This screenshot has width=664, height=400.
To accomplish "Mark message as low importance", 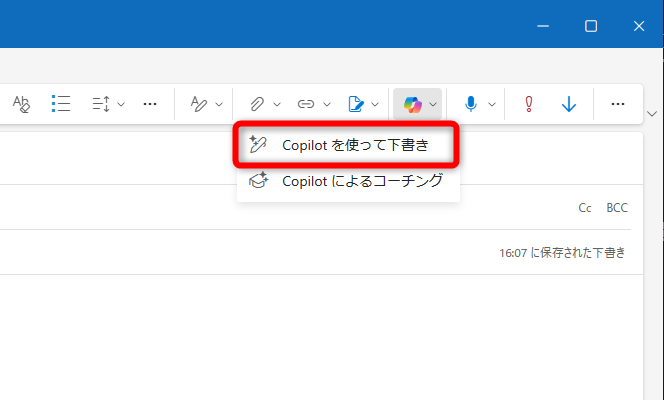I will [569, 104].
